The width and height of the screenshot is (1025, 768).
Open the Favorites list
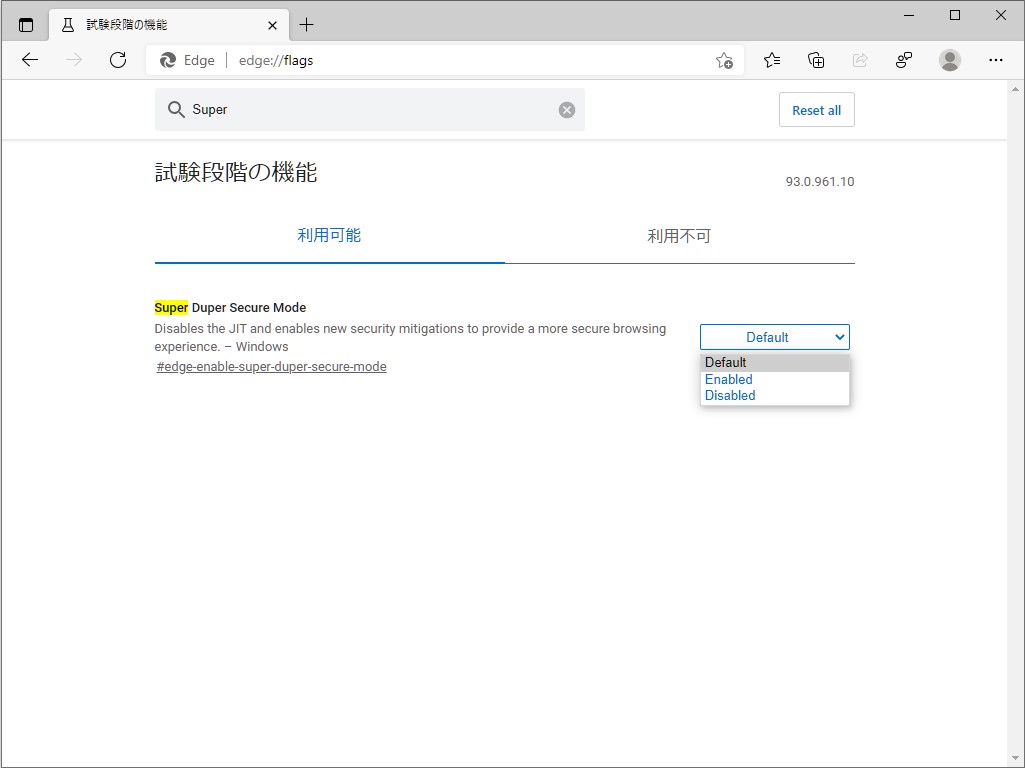point(771,60)
